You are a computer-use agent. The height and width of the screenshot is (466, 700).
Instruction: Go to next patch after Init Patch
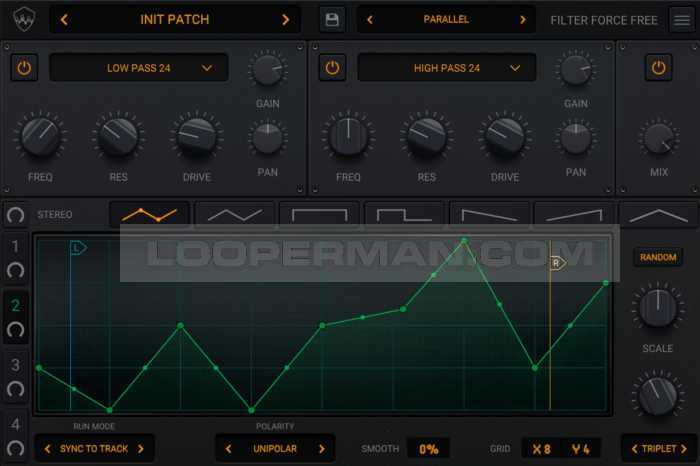(286, 19)
